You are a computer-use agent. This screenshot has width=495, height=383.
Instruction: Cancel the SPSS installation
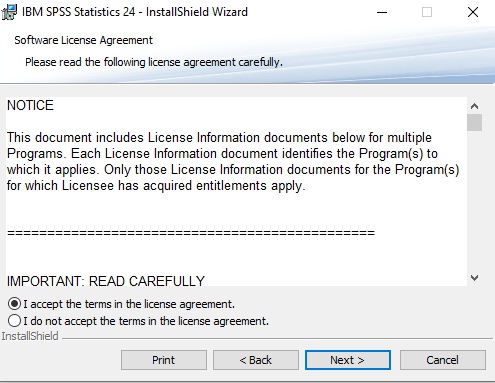443,360
